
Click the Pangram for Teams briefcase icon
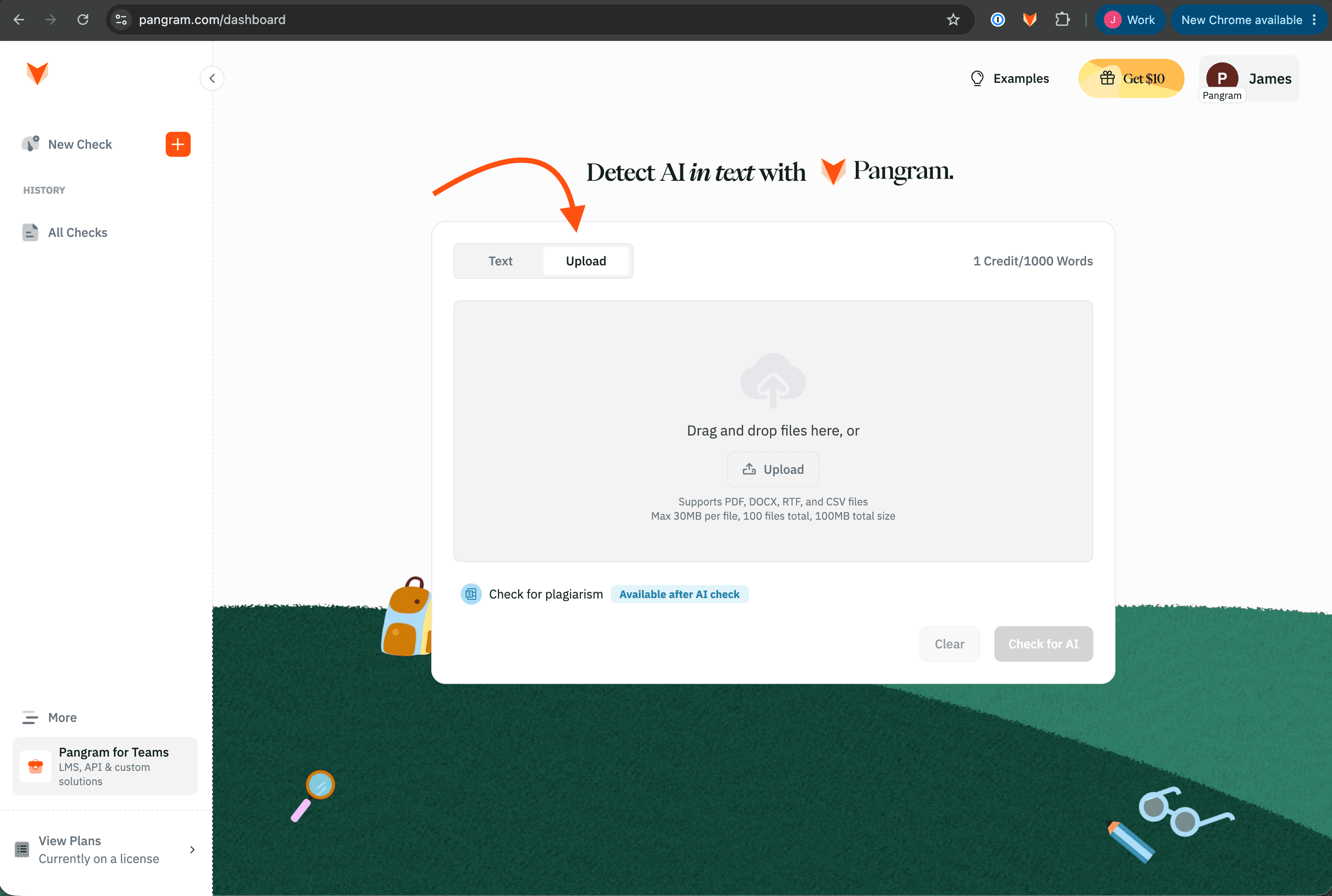click(x=36, y=766)
